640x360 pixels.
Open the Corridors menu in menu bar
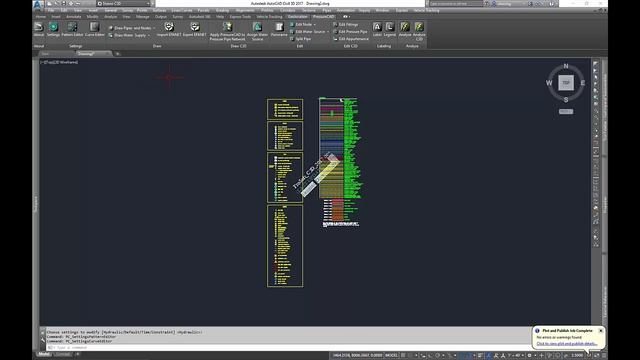(x=288, y=10)
